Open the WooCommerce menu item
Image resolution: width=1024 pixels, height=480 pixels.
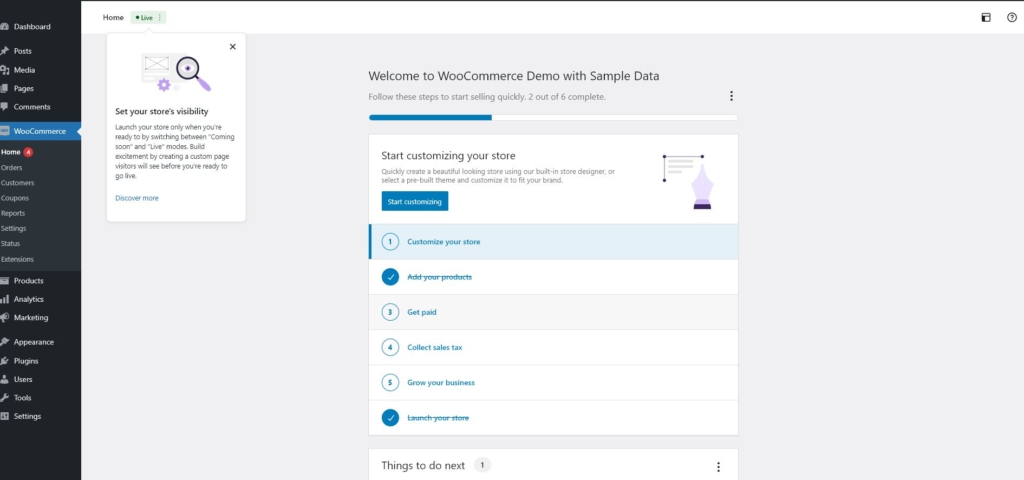[40, 131]
